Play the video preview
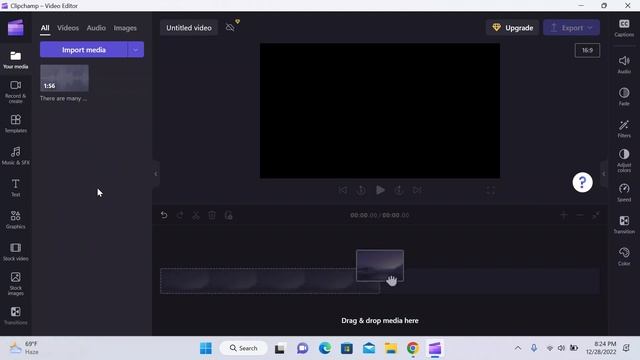 click(380, 190)
